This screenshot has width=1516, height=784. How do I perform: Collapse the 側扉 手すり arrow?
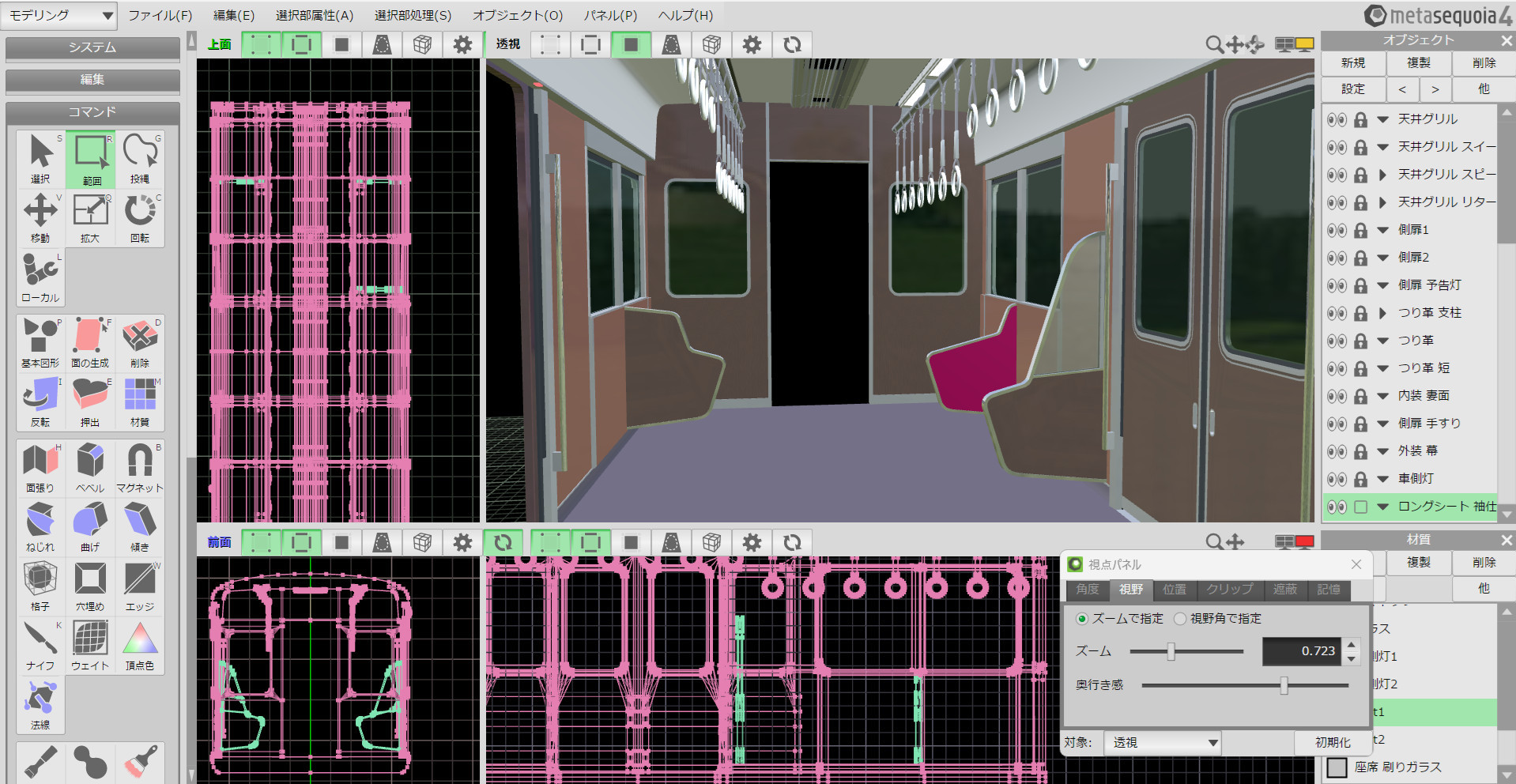coord(1382,424)
